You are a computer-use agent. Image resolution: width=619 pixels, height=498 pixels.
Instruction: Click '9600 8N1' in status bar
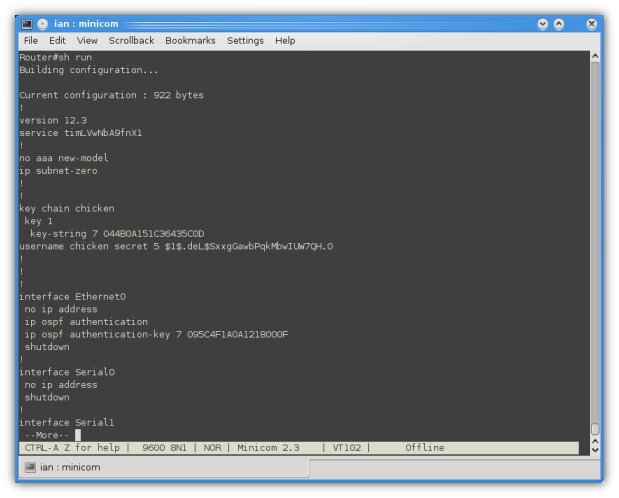click(x=164, y=448)
